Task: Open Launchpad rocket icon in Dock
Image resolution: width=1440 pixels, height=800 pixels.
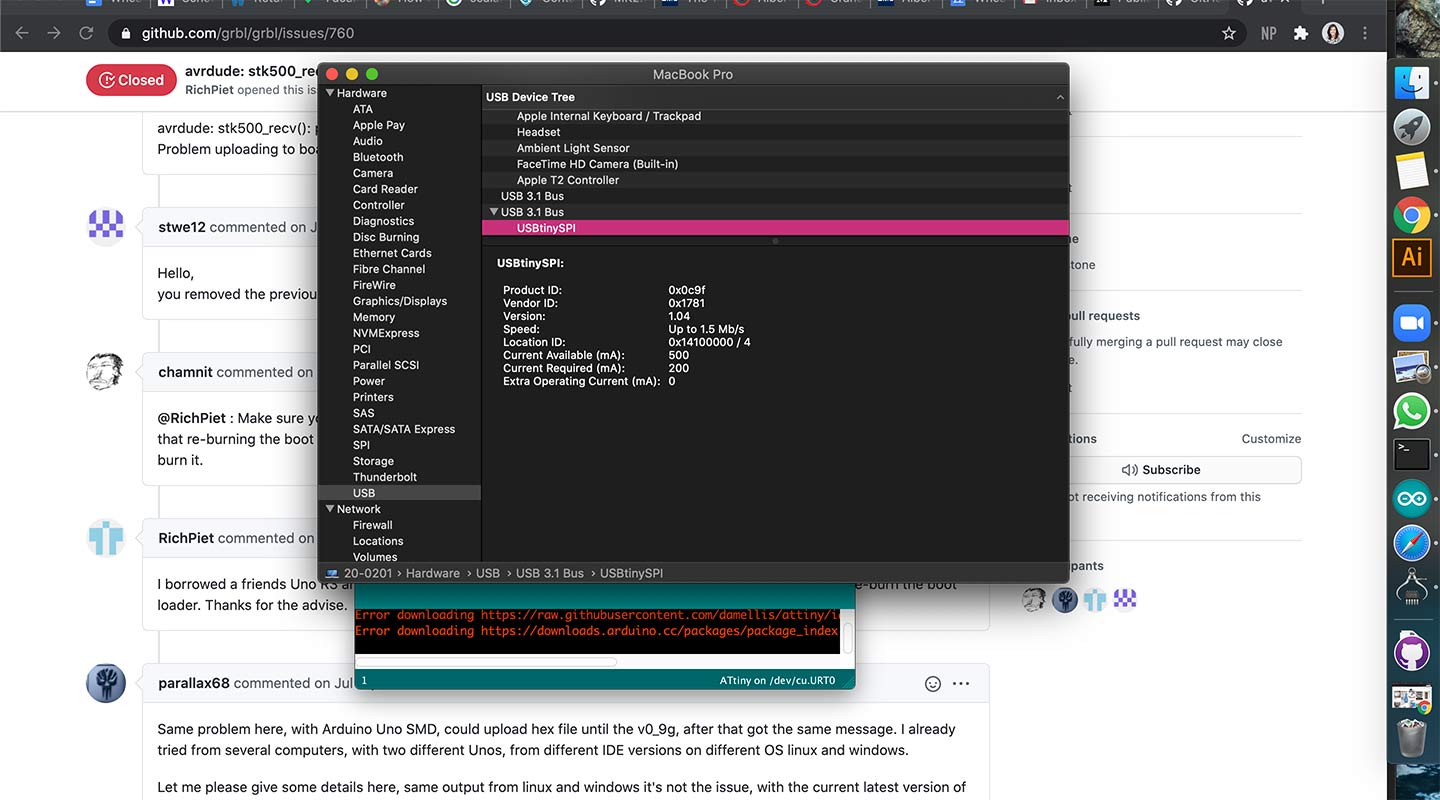Action: click(x=1412, y=126)
